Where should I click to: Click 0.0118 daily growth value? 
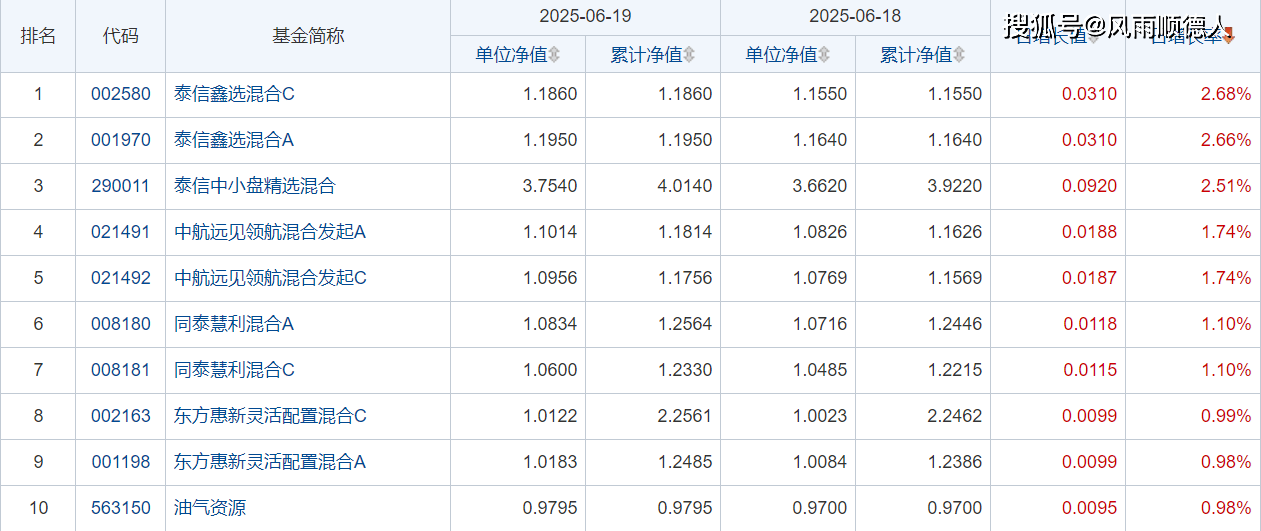tap(1090, 324)
